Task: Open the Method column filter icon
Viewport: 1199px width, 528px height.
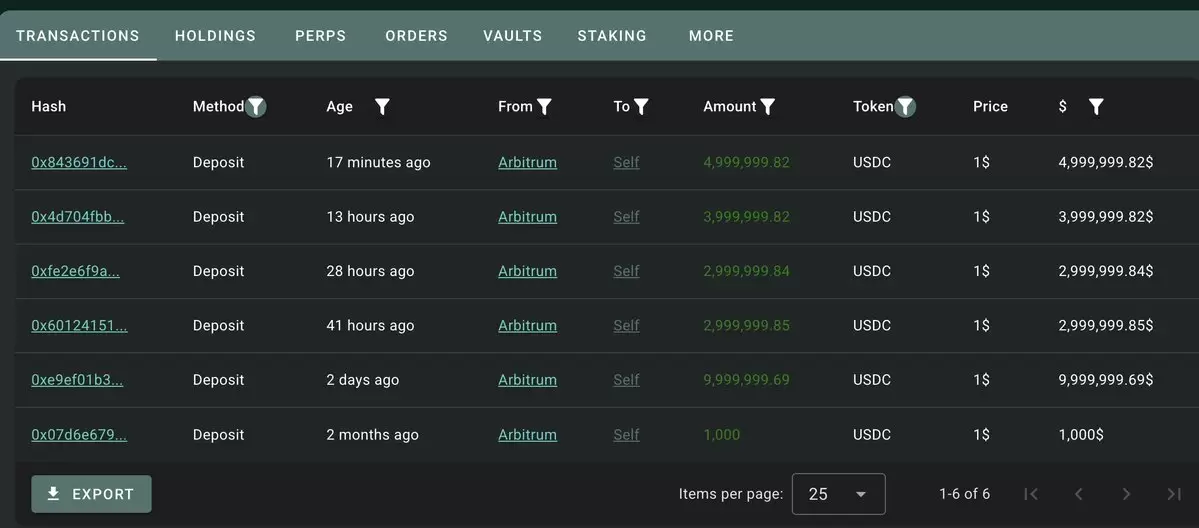Action: click(x=256, y=106)
